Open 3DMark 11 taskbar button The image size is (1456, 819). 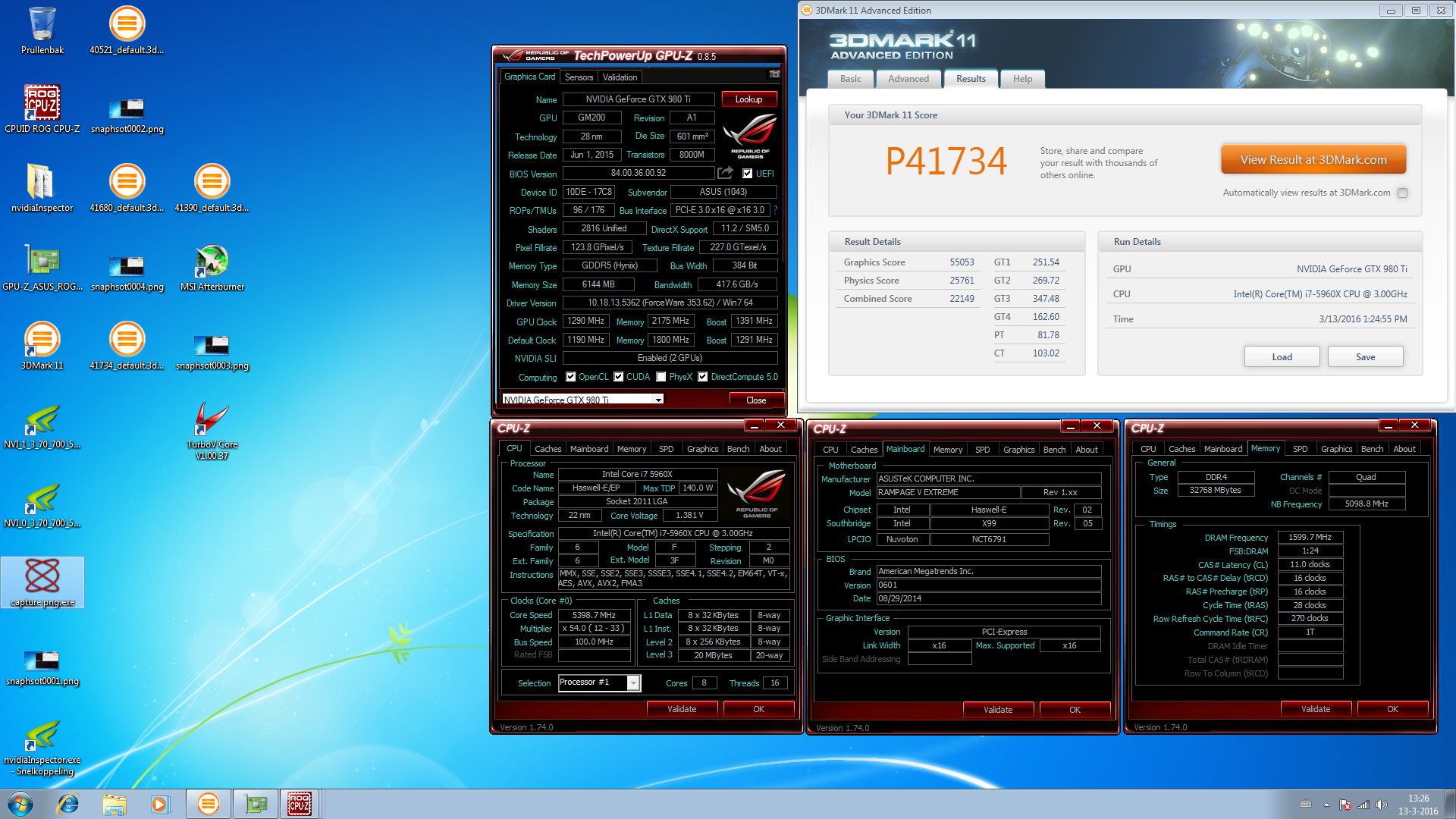(x=208, y=804)
